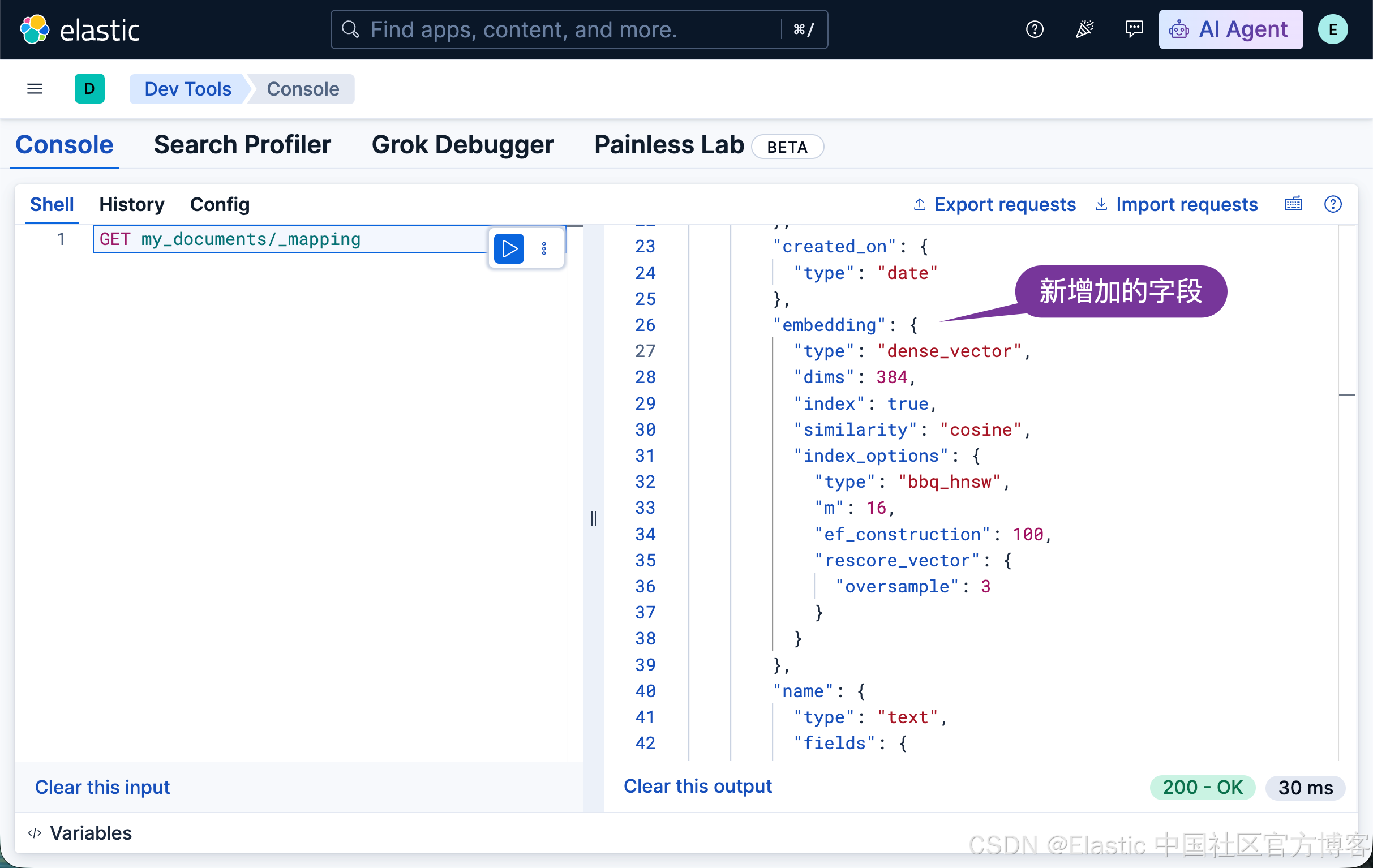This screenshot has width=1373, height=868.
Task: Click the "ef_construction" key
Action: [902, 534]
